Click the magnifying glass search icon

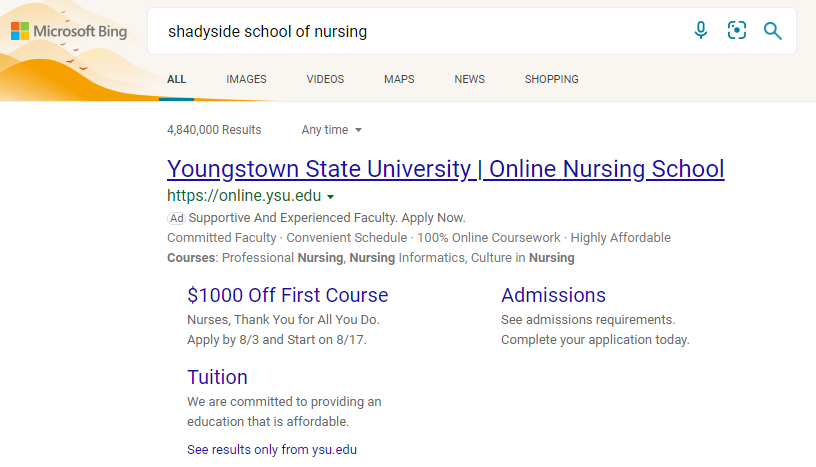click(x=773, y=31)
